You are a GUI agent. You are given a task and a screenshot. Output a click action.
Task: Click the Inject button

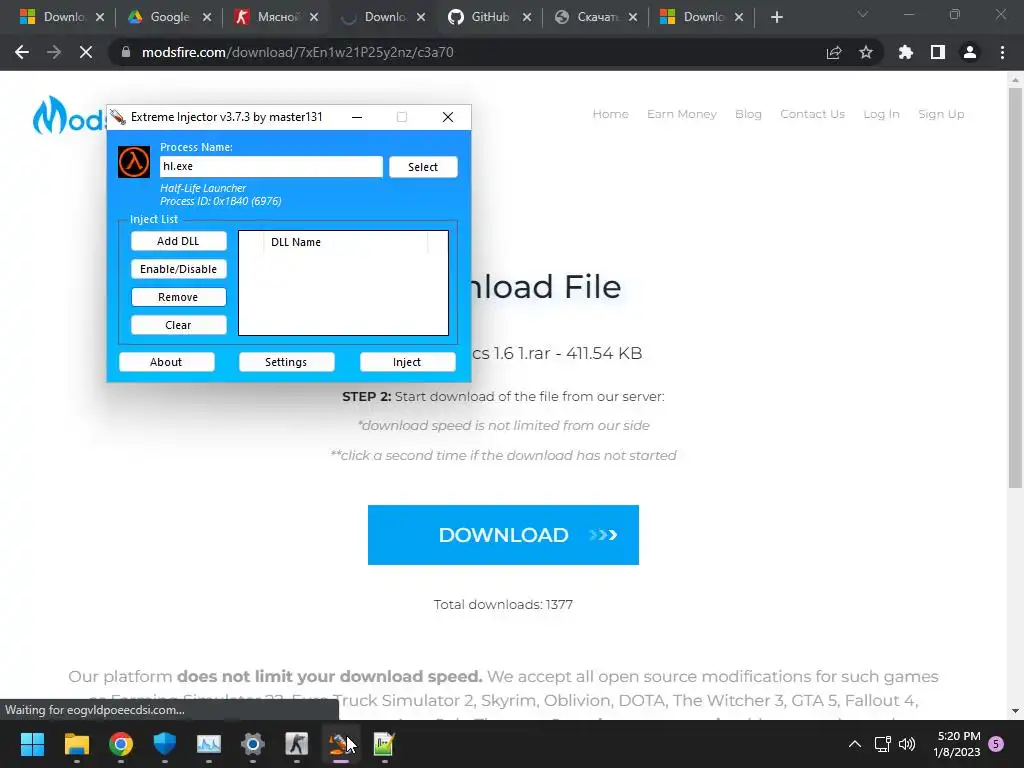tap(407, 362)
